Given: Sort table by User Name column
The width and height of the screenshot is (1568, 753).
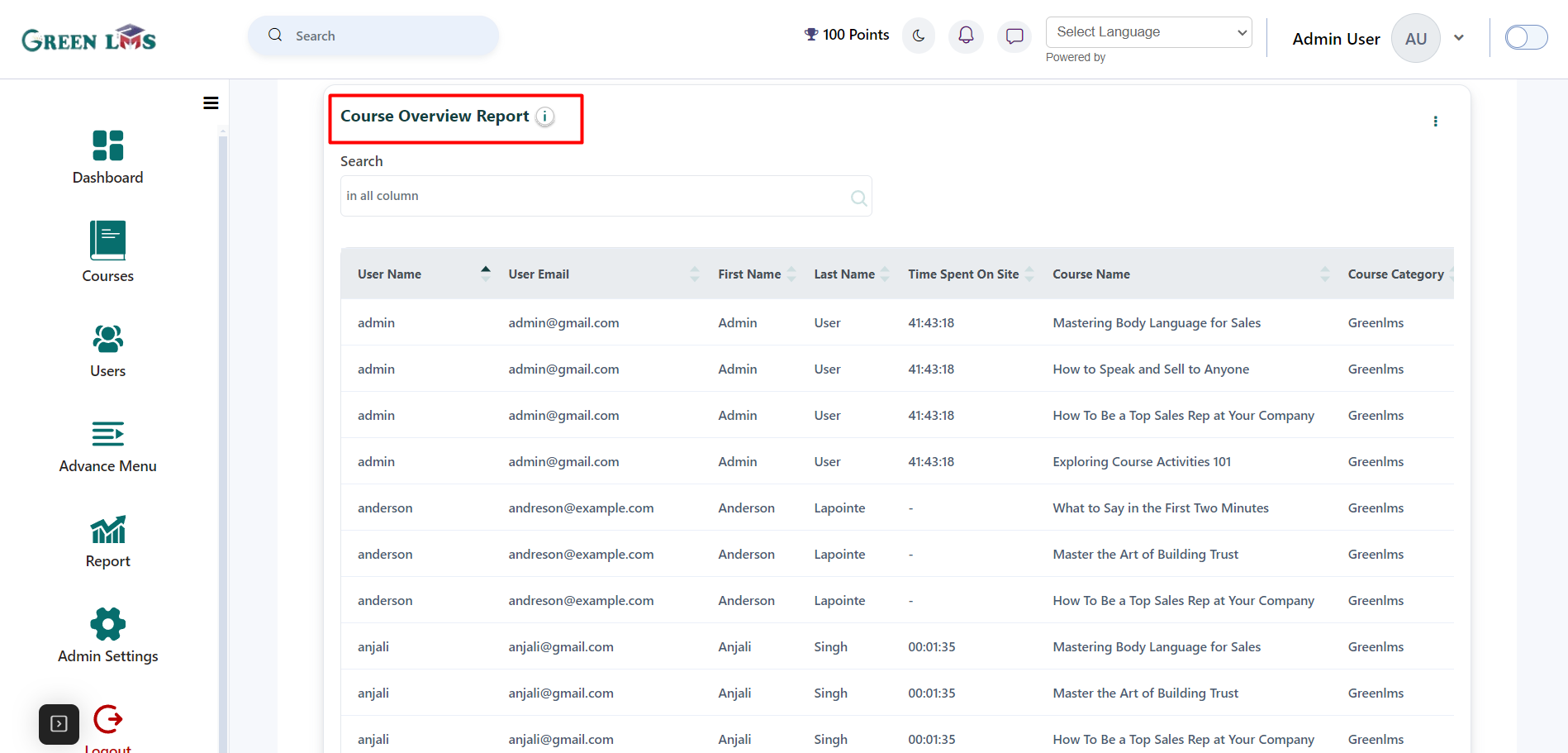Looking at the screenshot, I should [x=486, y=274].
